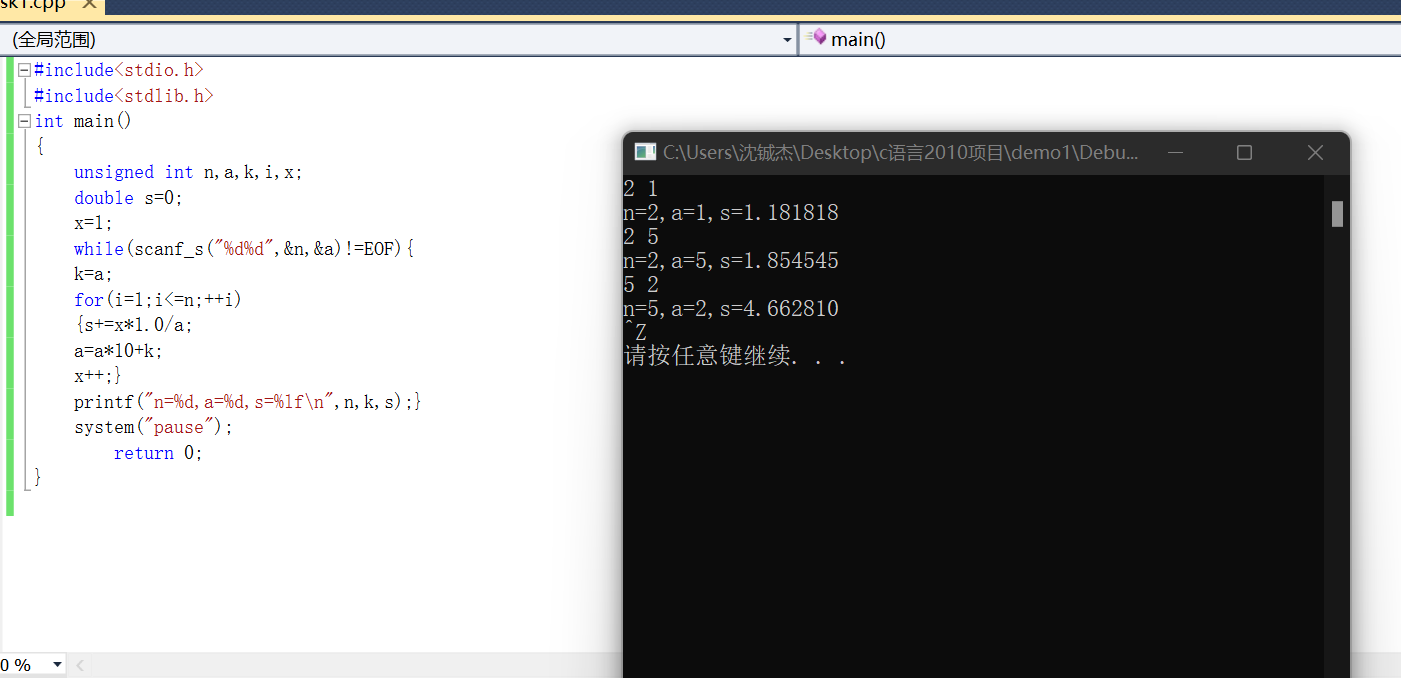The width and height of the screenshot is (1401, 678).
Task: Click the 'k=a;' code line
Action: 93,274
